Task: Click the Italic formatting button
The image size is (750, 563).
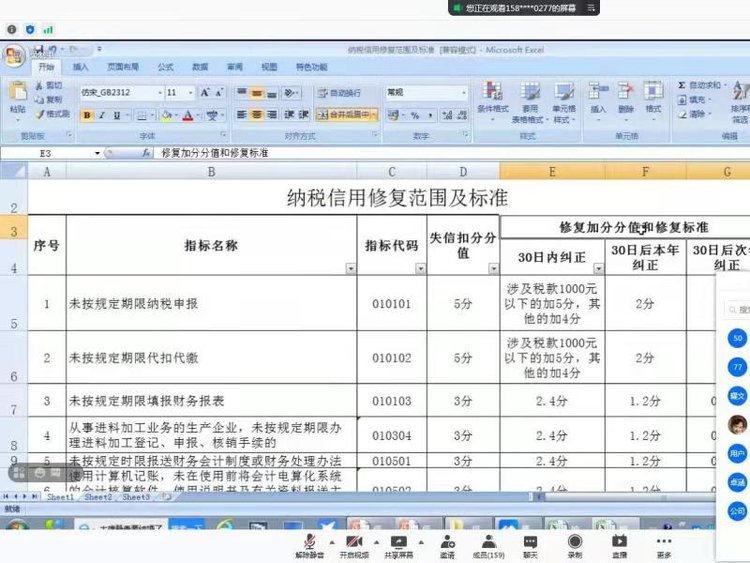Action: (102, 115)
